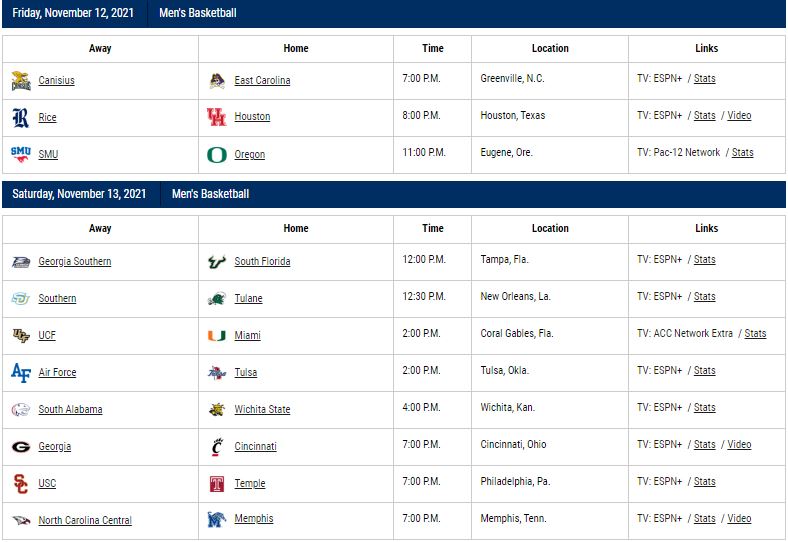Click the Air Force AF logo
Screen dimensions: 788x542
[21, 373]
